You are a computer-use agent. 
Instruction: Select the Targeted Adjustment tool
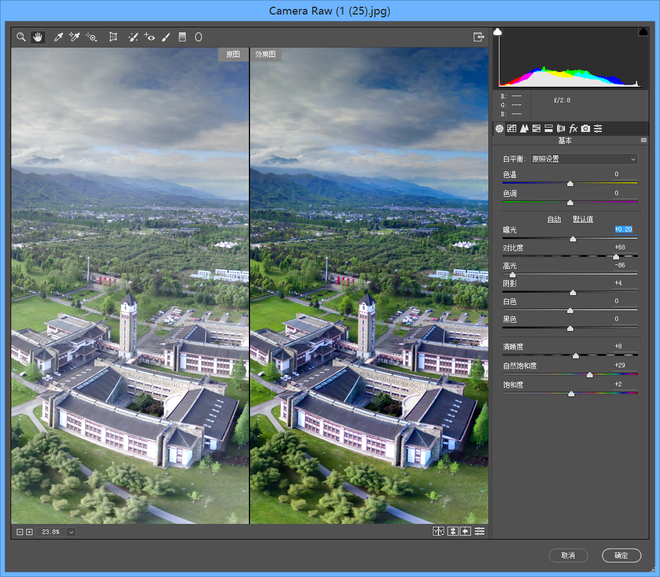click(91, 37)
